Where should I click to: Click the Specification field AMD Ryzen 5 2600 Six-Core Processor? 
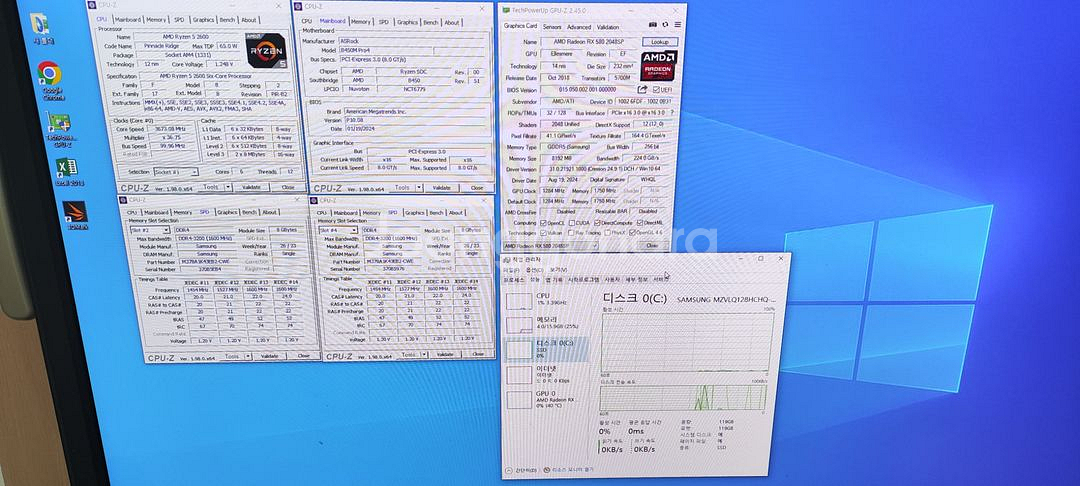215,76
